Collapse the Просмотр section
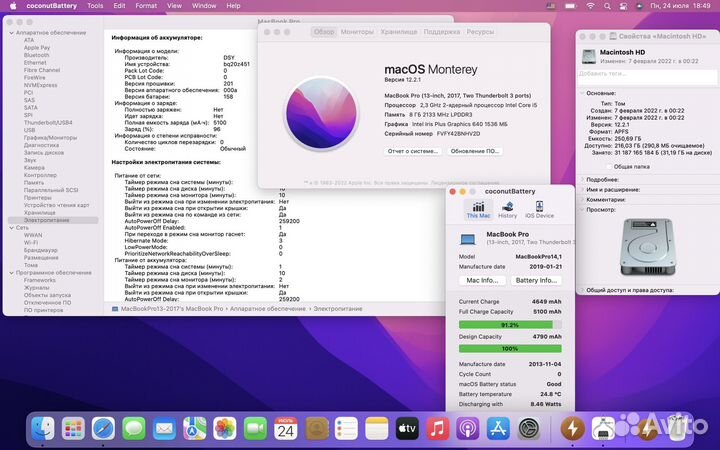 582,210
